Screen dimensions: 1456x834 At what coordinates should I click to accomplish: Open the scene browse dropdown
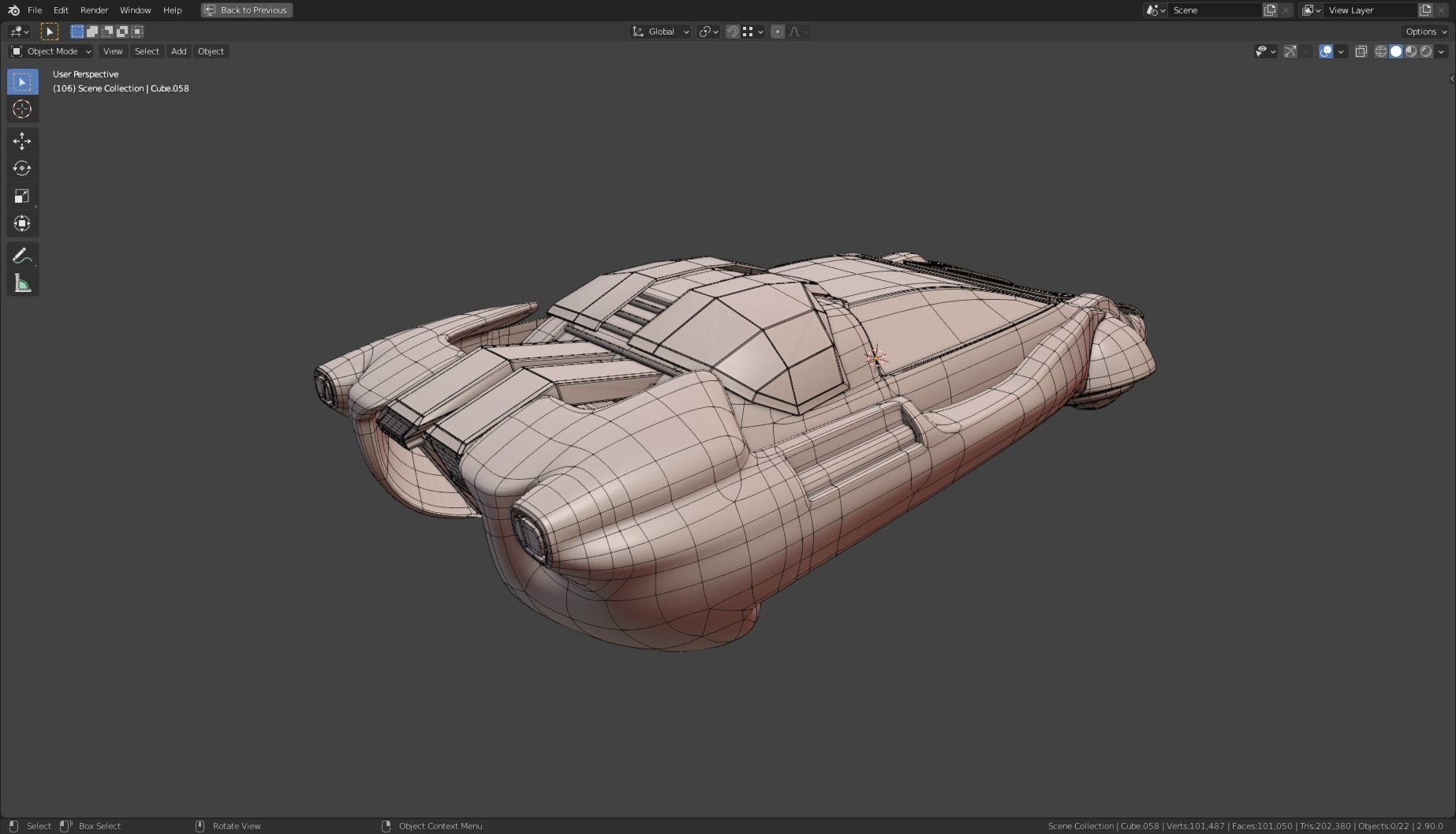pyautogui.click(x=1155, y=10)
